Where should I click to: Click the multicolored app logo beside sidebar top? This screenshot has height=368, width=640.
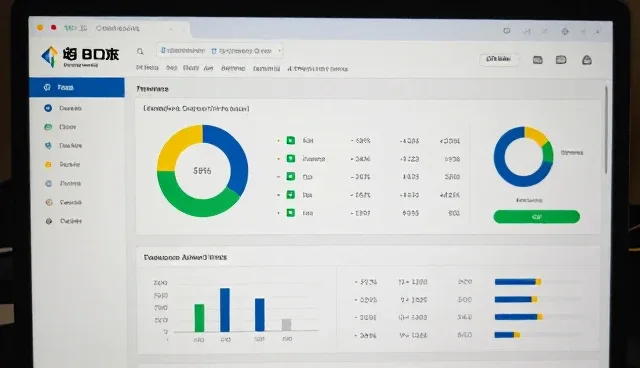pyautogui.click(x=49, y=57)
